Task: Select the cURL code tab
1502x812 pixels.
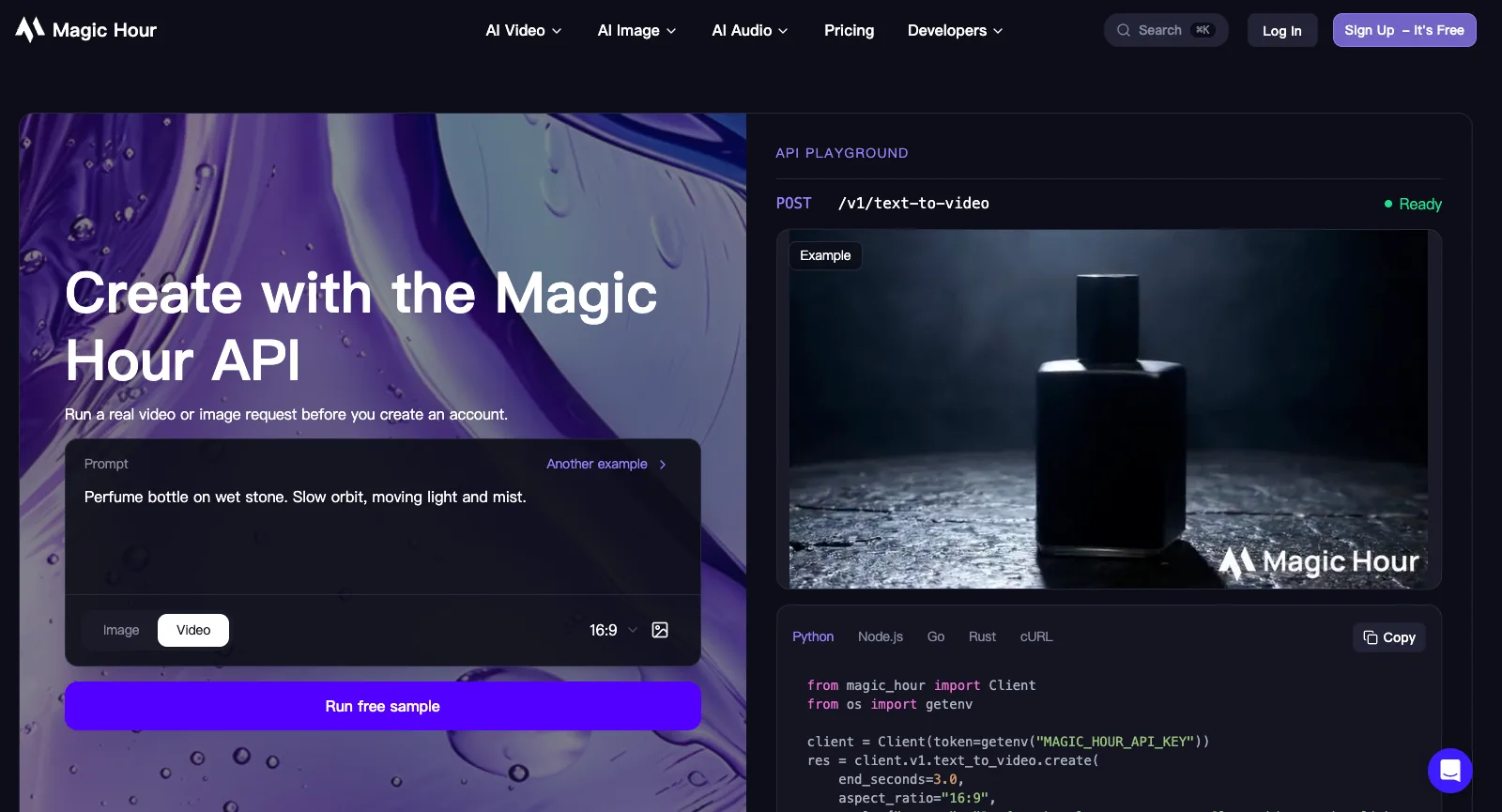Action: pos(1036,636)
